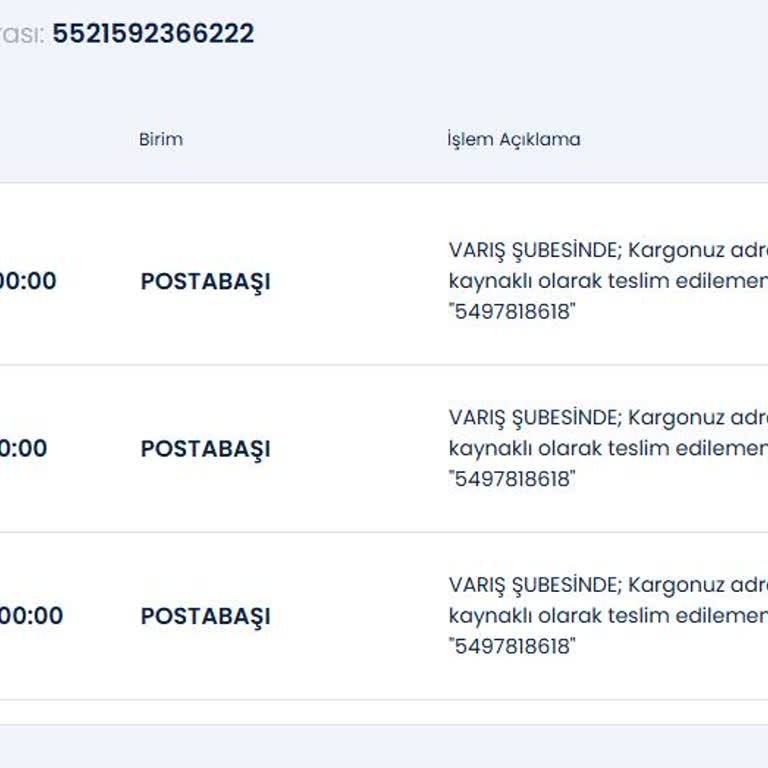Click the word Kargonuz in the first row

(675, 250)
